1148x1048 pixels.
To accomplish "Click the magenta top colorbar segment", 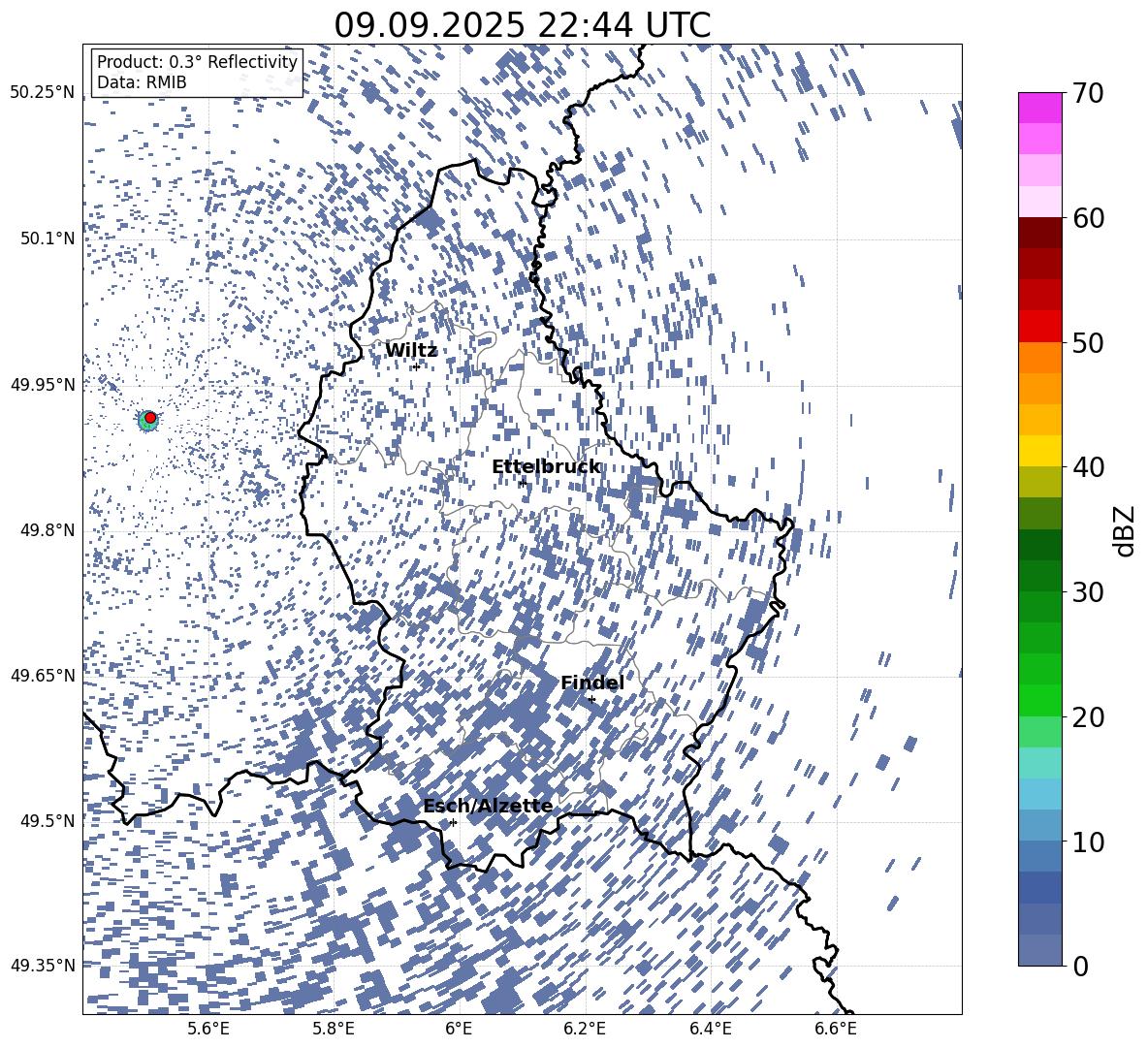I will [x=1039, y=108].
